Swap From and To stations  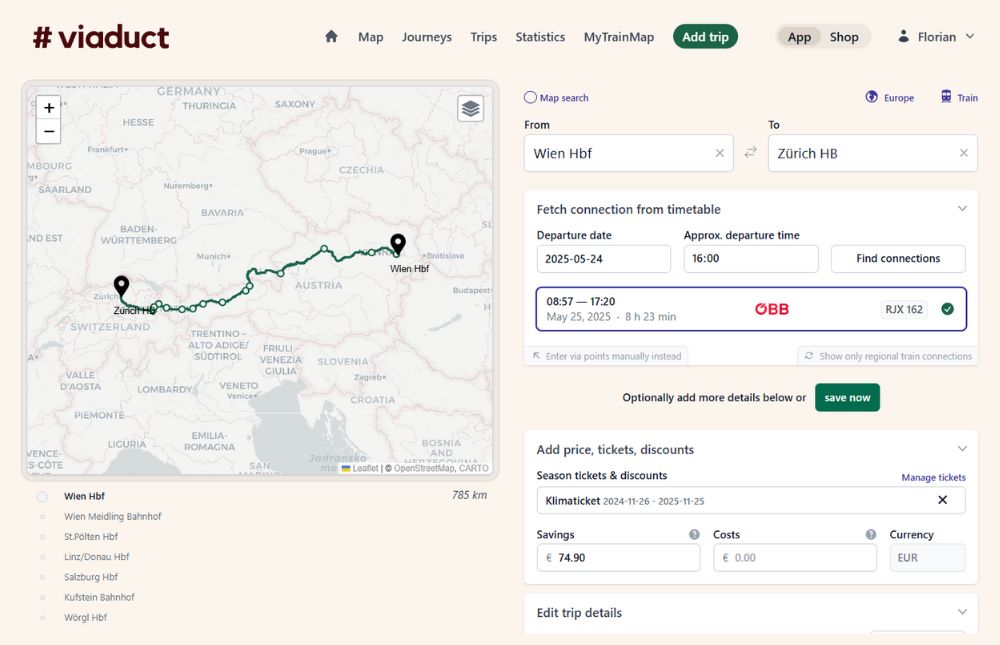tap(751, 152)
